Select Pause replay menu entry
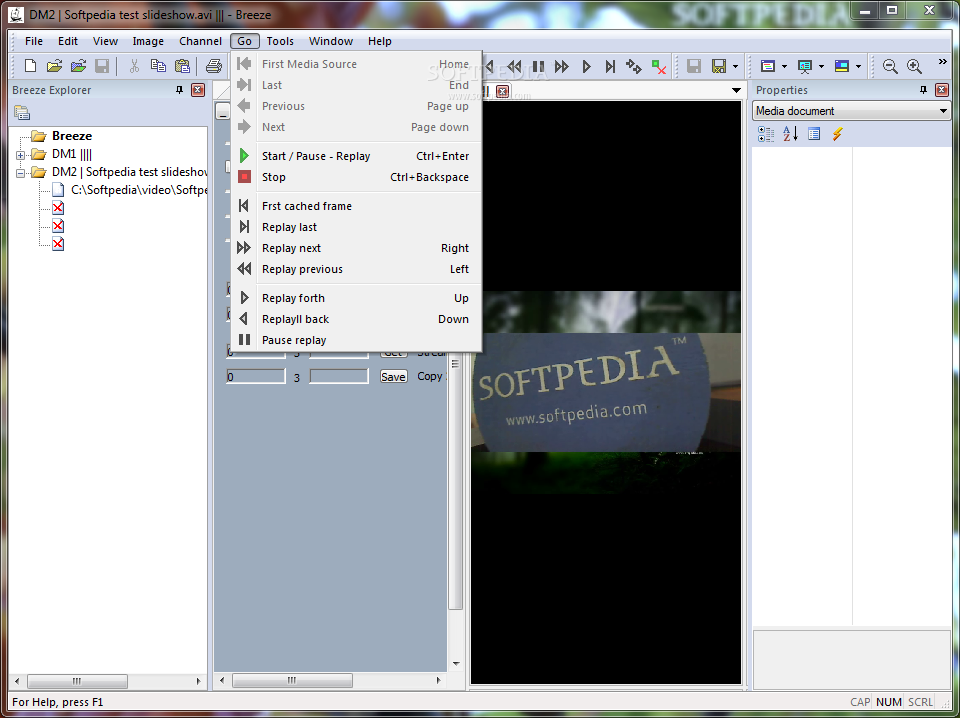This screenshot has height=718, width=960. click(x=356, y=340)
